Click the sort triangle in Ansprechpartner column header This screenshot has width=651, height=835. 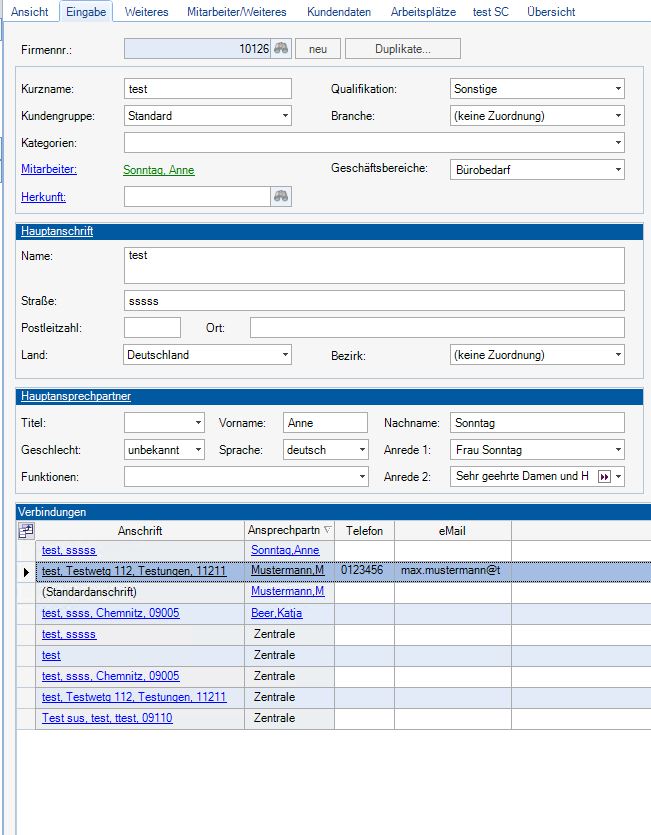(x=327, y=531)
